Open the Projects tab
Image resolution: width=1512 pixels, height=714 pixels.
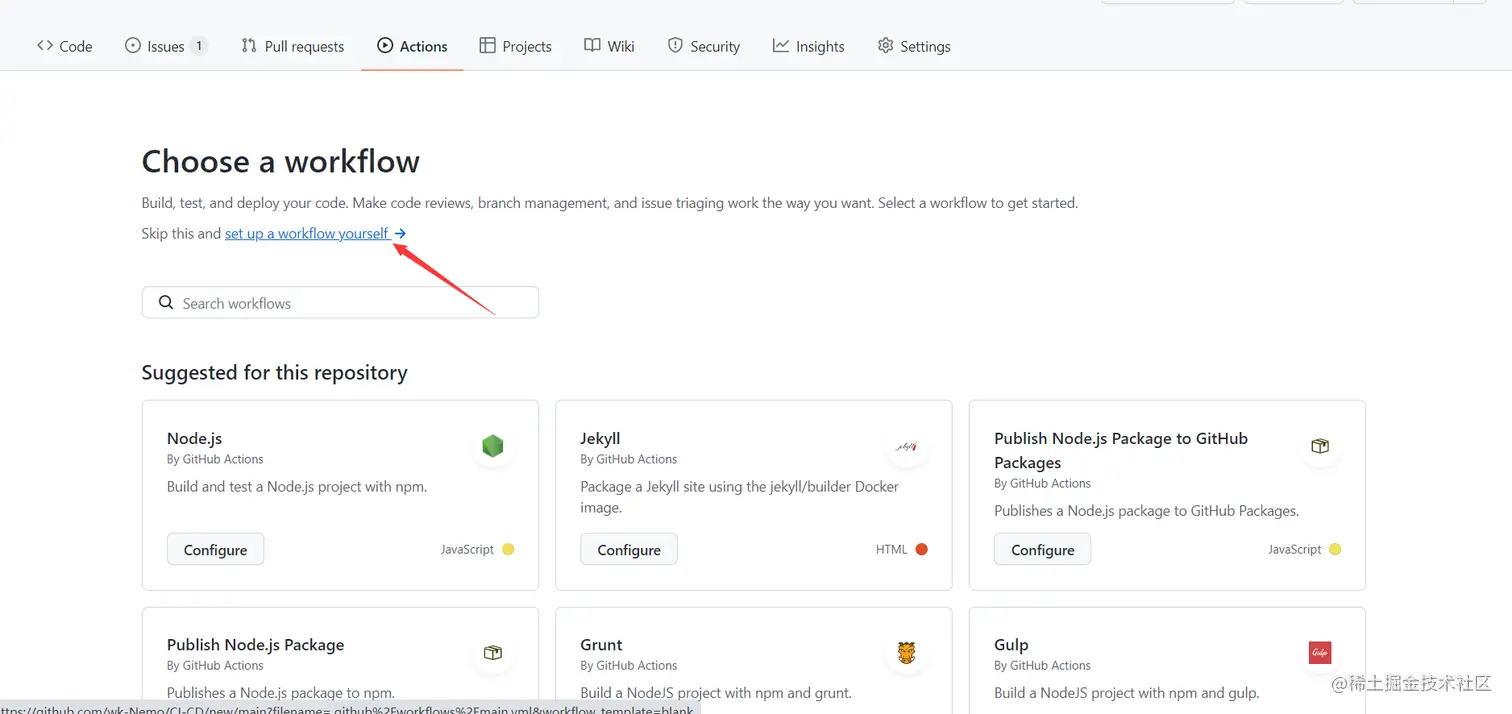(x=515, y=46)
